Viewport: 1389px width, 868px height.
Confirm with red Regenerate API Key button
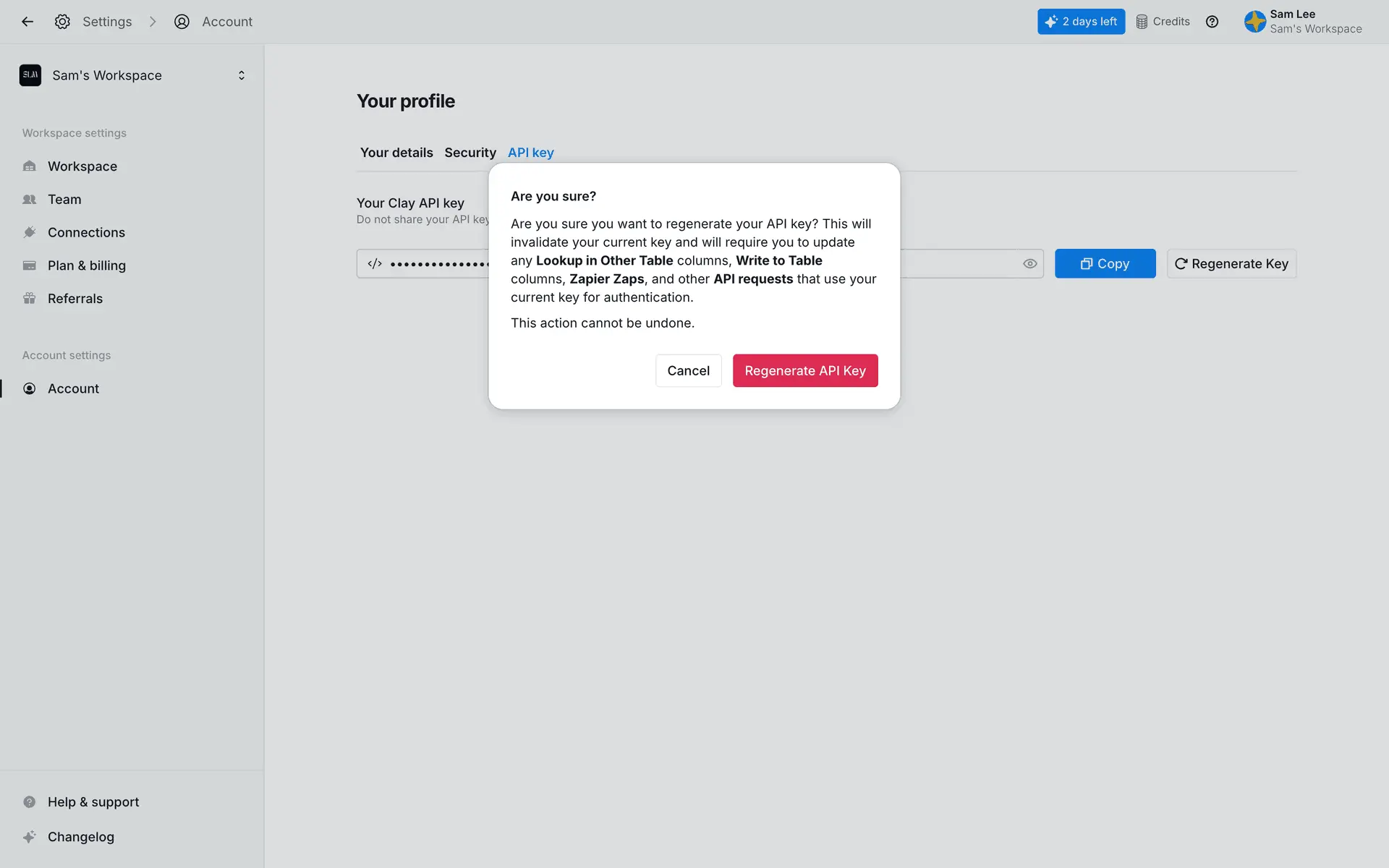tap(804, 370)
